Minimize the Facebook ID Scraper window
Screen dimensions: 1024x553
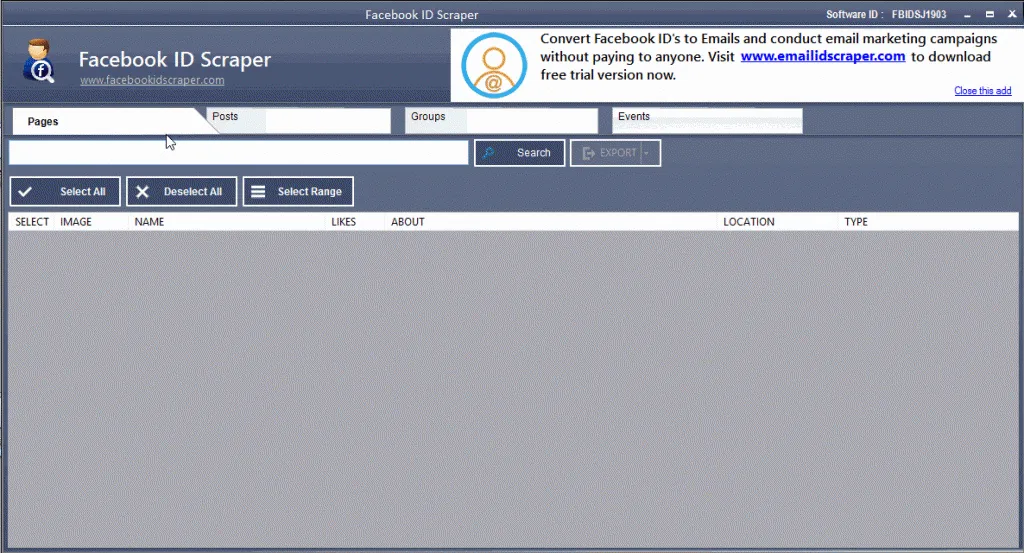coord(967,14)
